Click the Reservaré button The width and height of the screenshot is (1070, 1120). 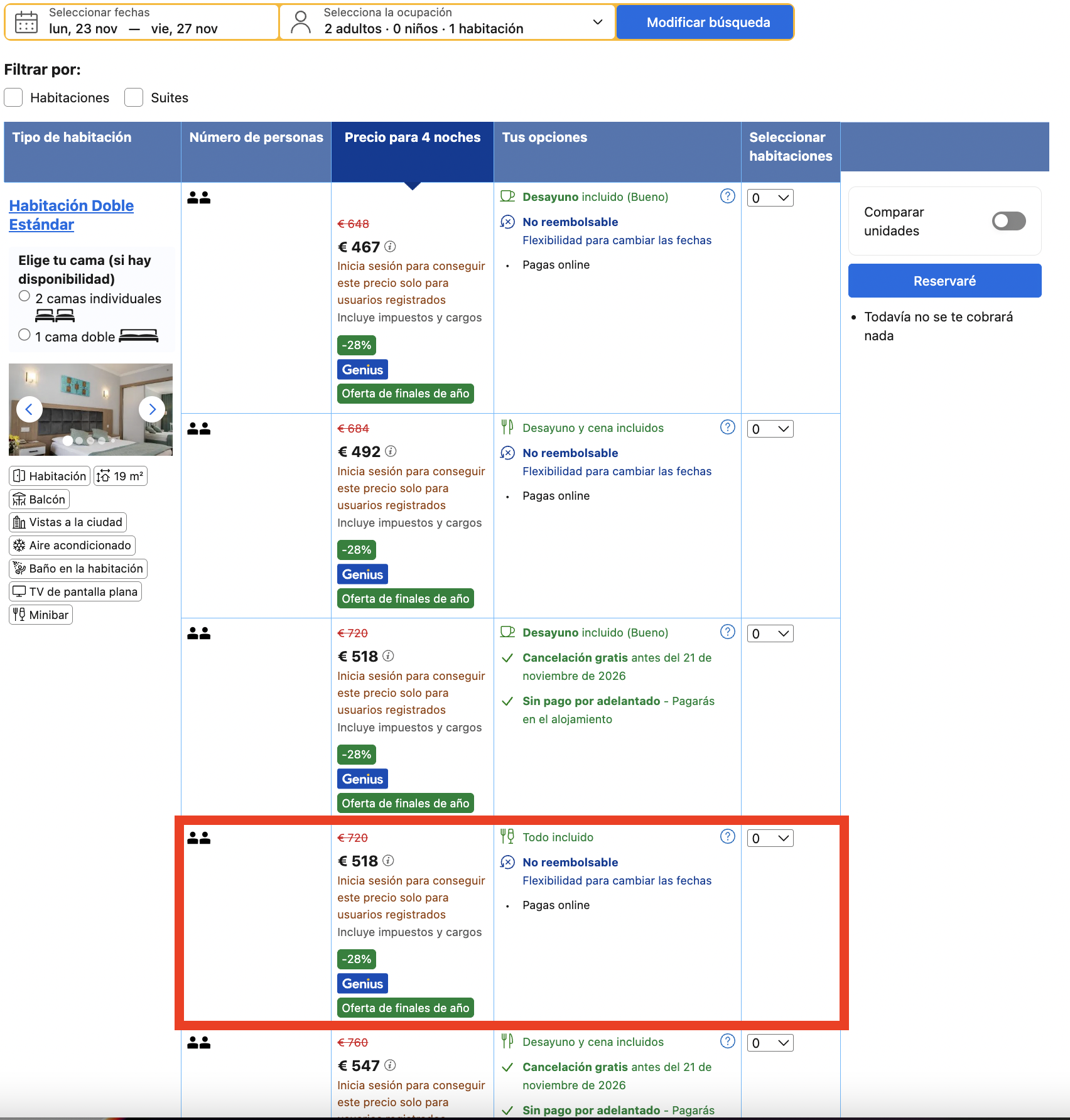(x=944, y=281)
